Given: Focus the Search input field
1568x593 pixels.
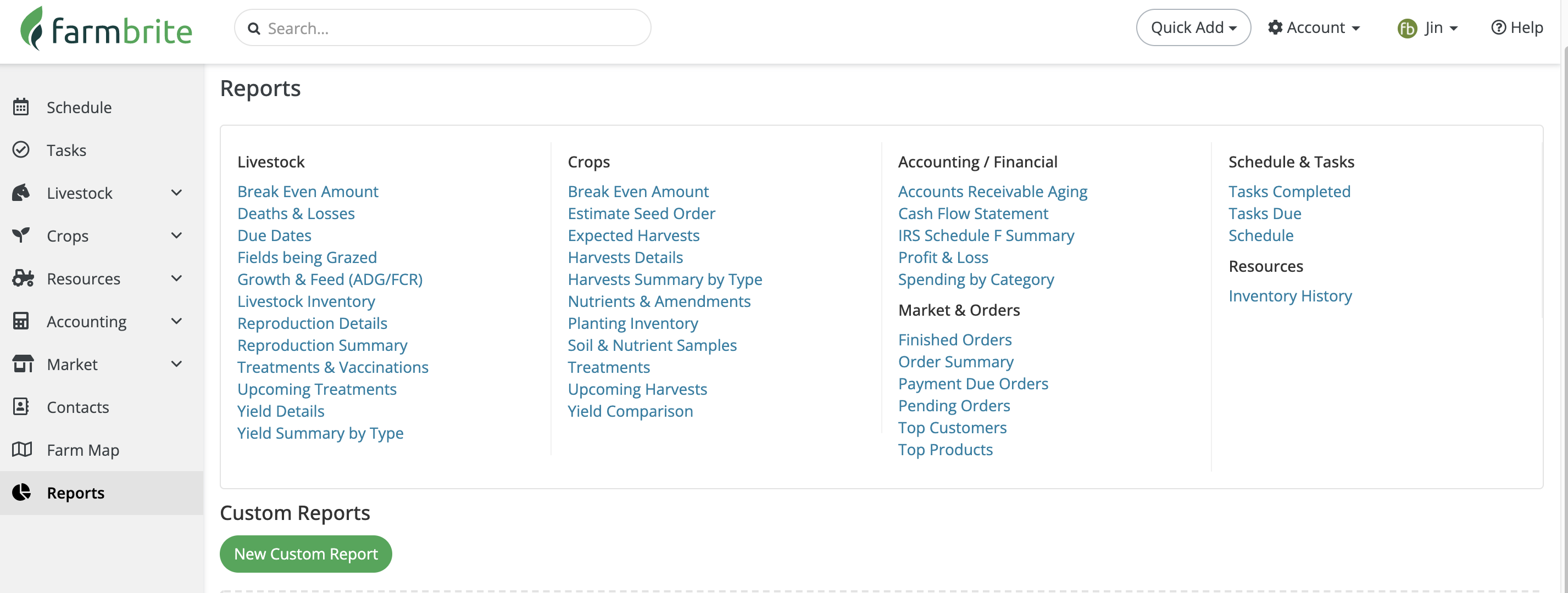Looking at the screenshot, I should pos(451,28).
